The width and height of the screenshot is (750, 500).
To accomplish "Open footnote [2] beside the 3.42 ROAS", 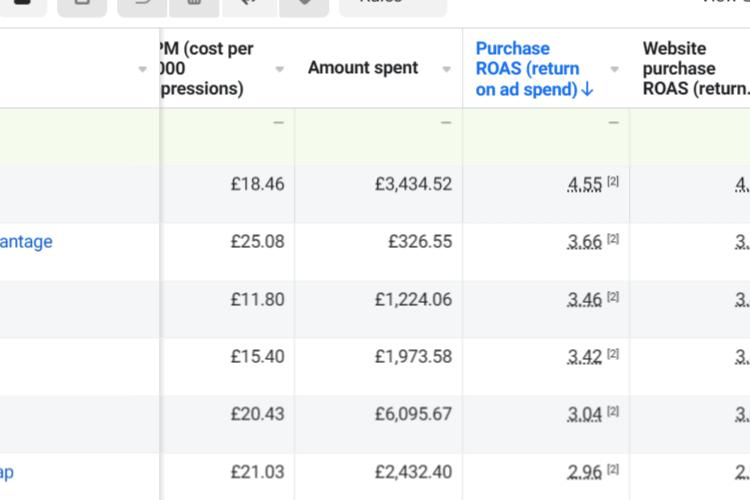I will 613,354.
